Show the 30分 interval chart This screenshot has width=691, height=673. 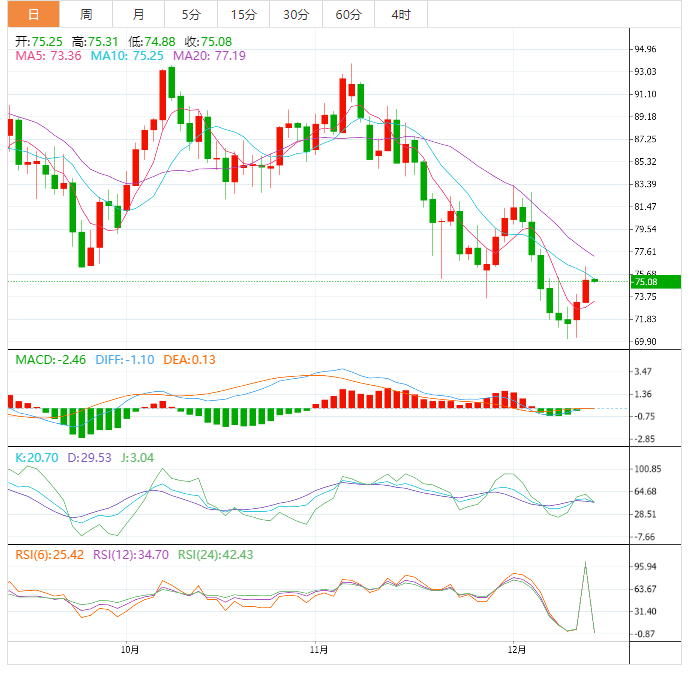(296, 14)
